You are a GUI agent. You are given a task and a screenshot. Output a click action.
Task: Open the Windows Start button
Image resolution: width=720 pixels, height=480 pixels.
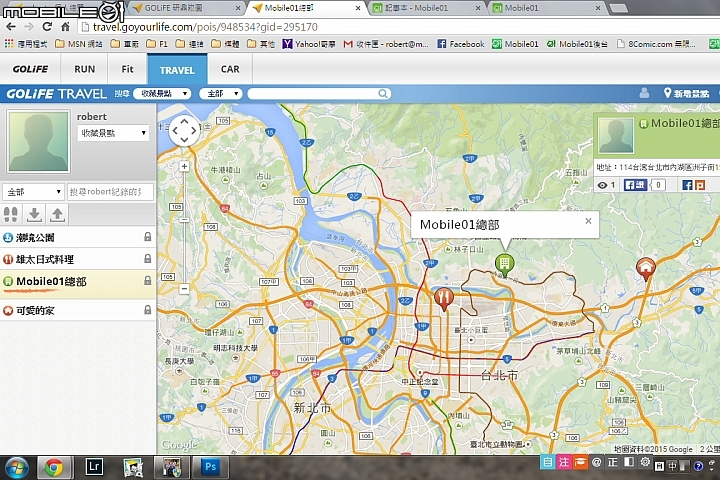coord(17,468)
